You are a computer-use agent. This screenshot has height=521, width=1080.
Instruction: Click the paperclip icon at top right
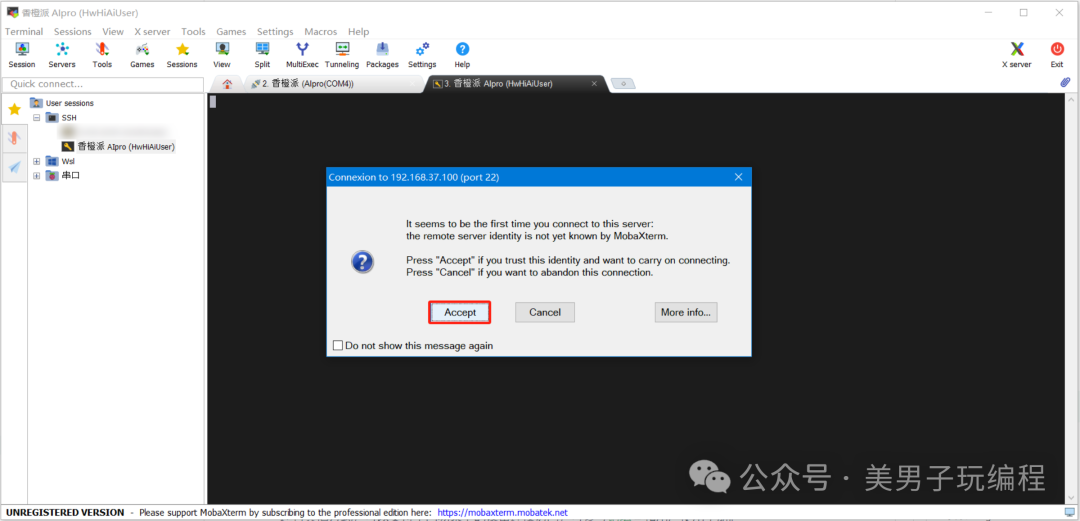point(1065,82)
